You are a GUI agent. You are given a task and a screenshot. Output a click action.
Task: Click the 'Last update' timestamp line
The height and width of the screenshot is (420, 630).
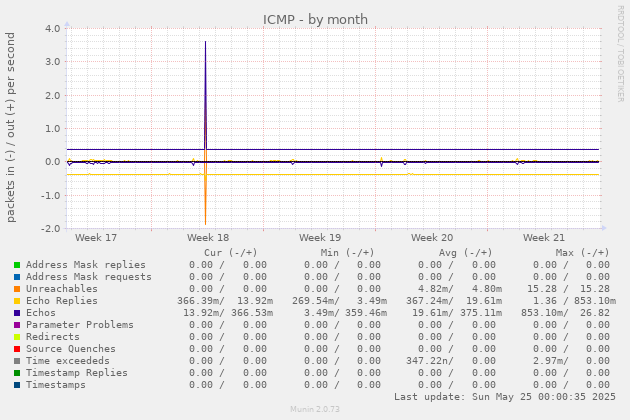[505, 397]
